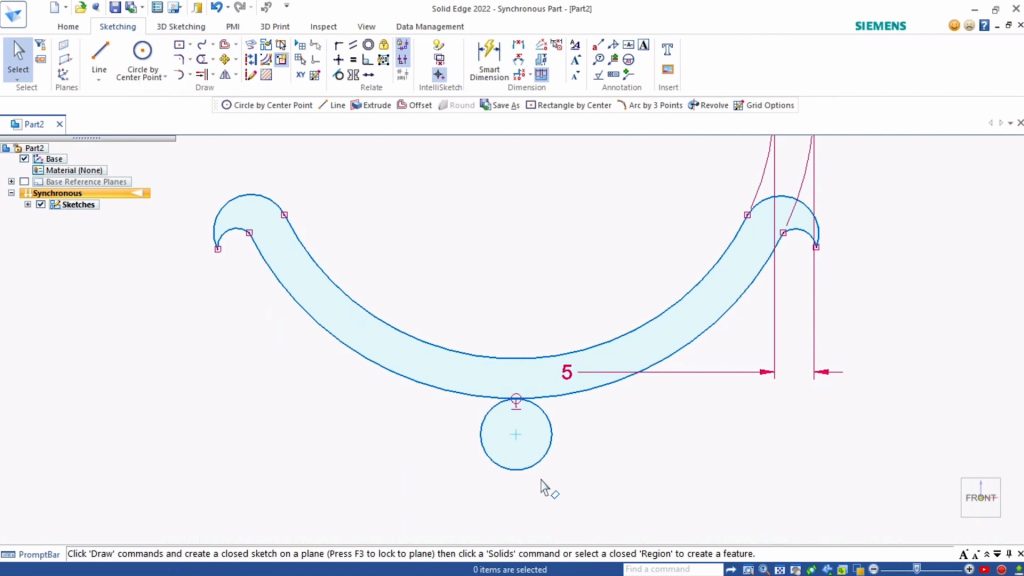Open Circle by Center Point dropdown arrow
This screenshot has width=1024, height=576.
click(x=165, y=77)
